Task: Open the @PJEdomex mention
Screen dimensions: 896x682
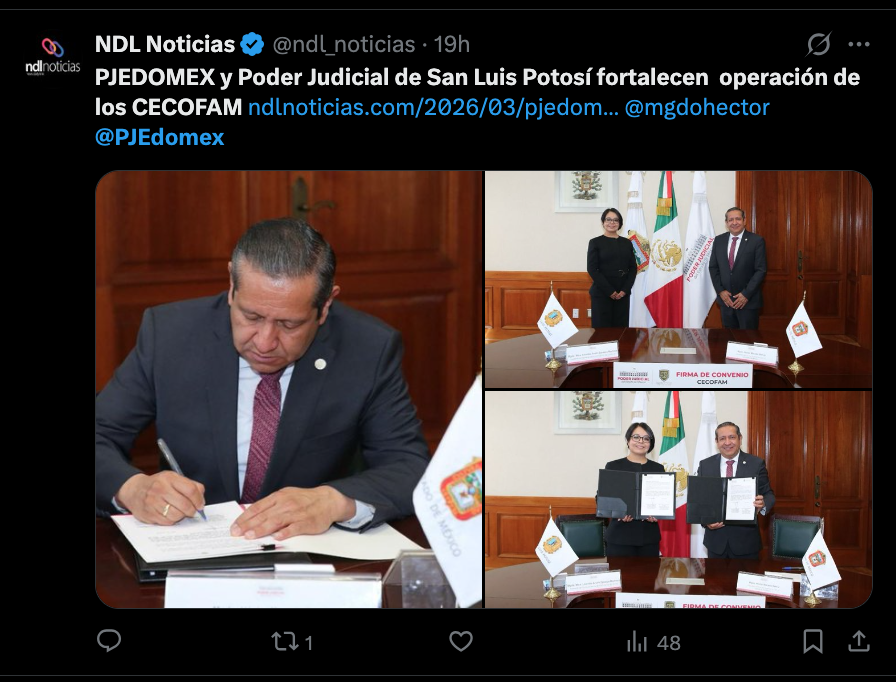Action: (x=159, y=137)
